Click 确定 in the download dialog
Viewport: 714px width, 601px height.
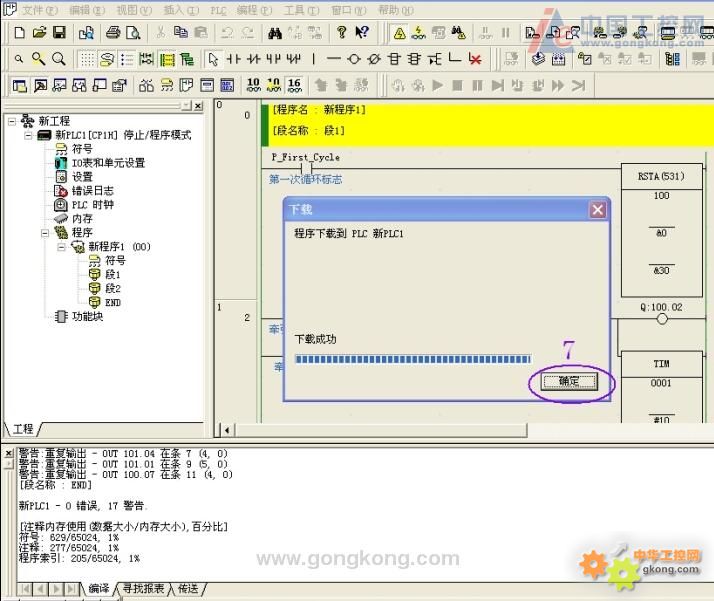[569, 381]
